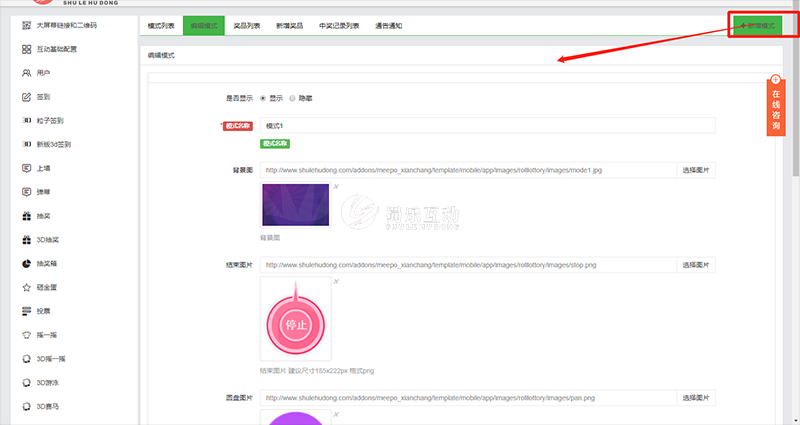
Task: Open the tab right of 中奖记录列表
Action: click(389, 26)
